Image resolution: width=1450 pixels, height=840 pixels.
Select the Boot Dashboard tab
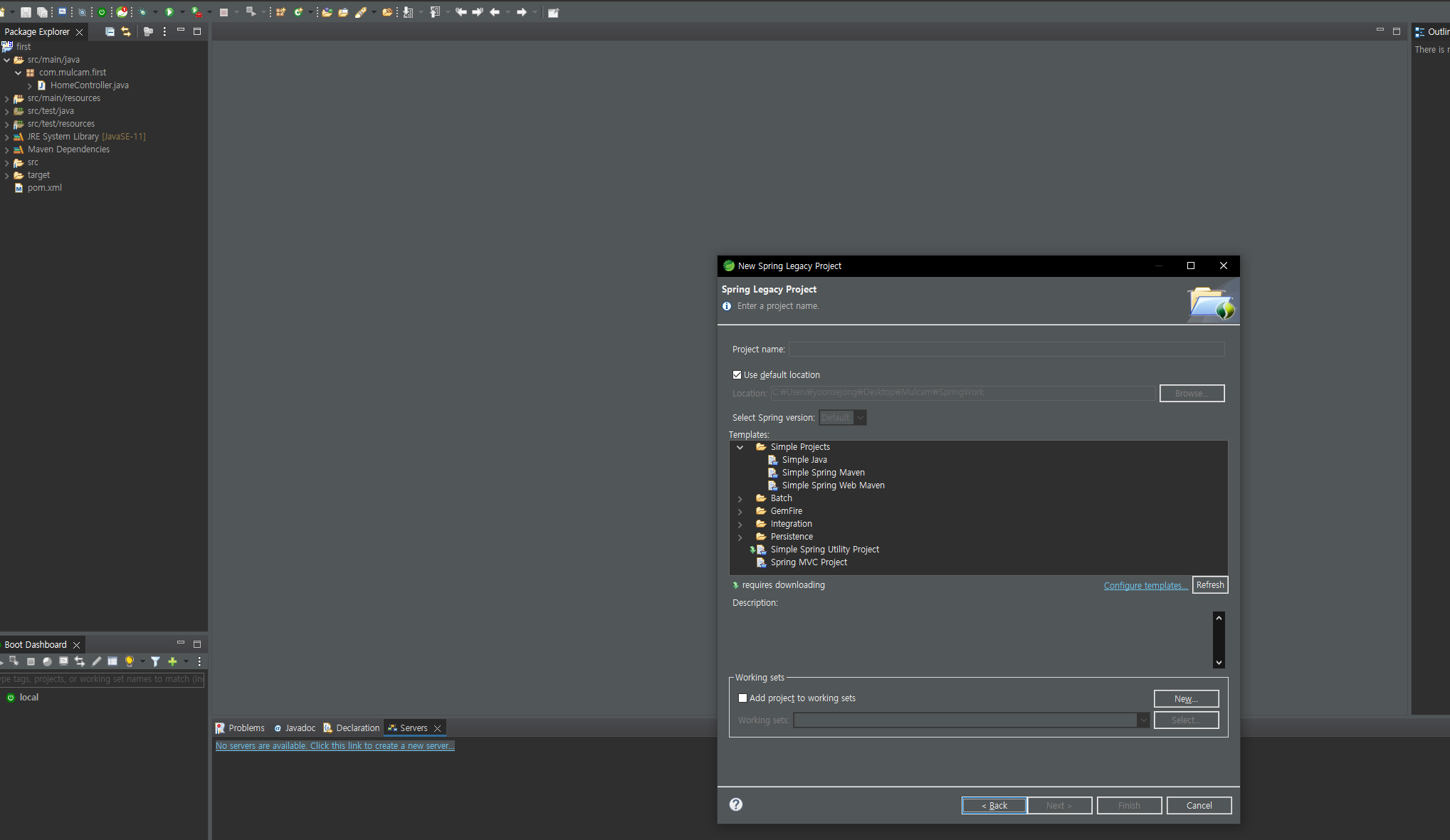36,644
